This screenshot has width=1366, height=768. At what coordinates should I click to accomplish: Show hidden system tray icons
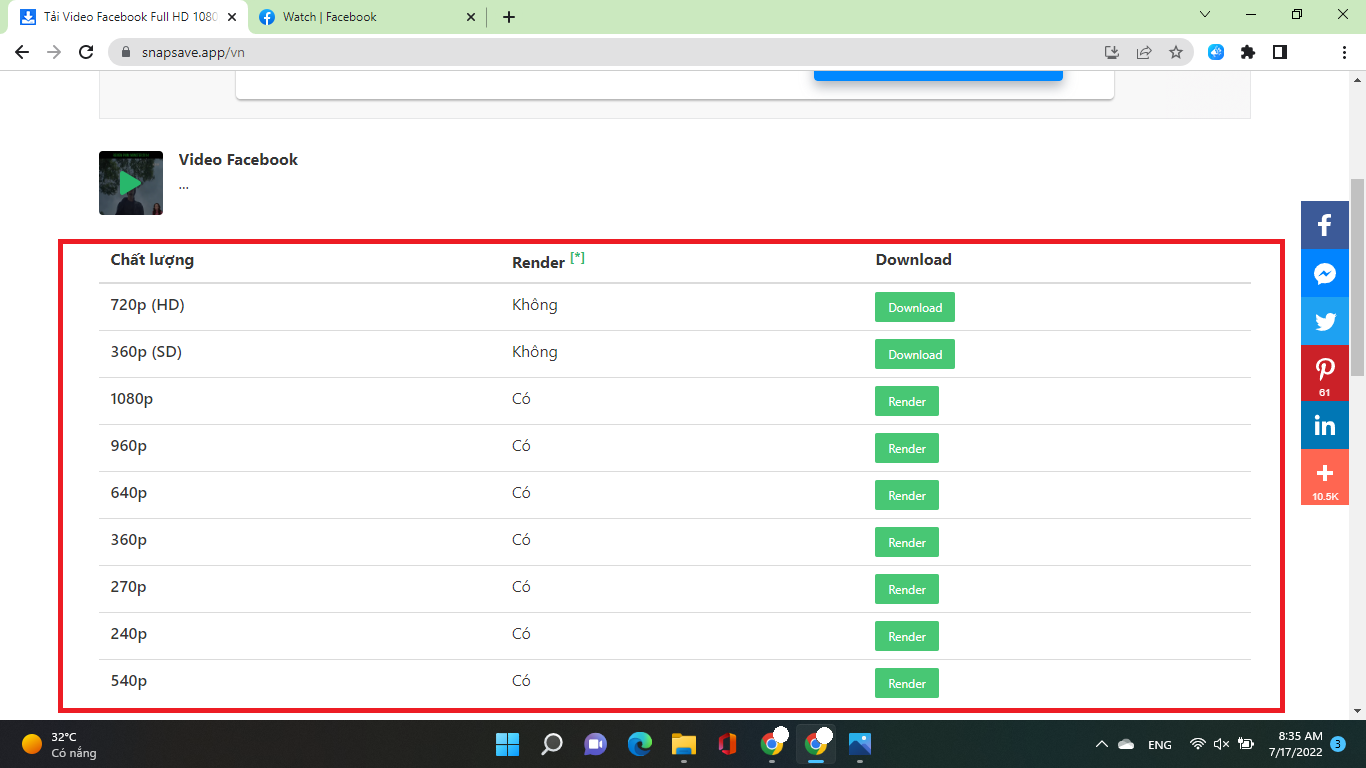coord(1101,744)
